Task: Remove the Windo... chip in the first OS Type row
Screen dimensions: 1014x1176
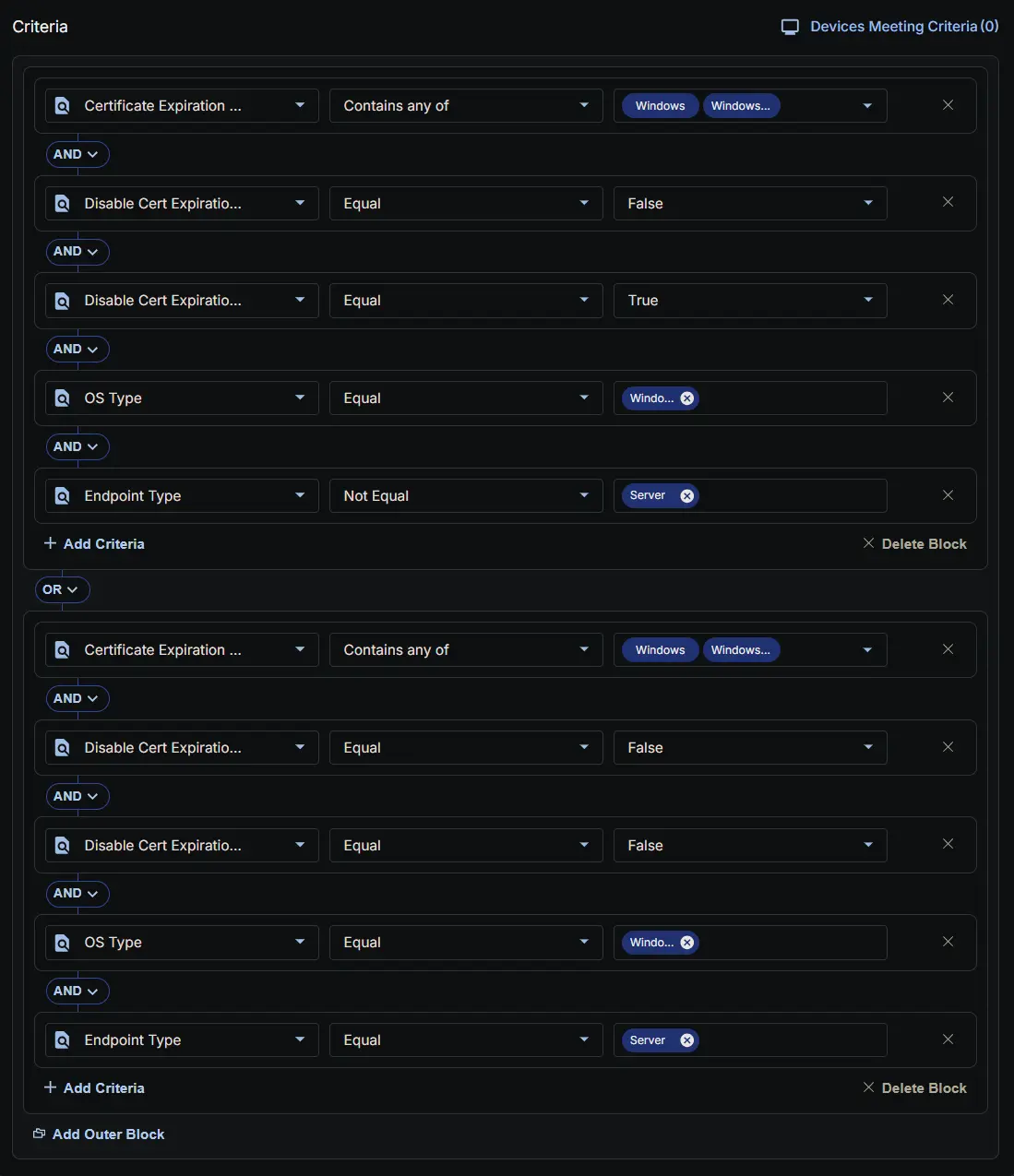Action: 686,398
